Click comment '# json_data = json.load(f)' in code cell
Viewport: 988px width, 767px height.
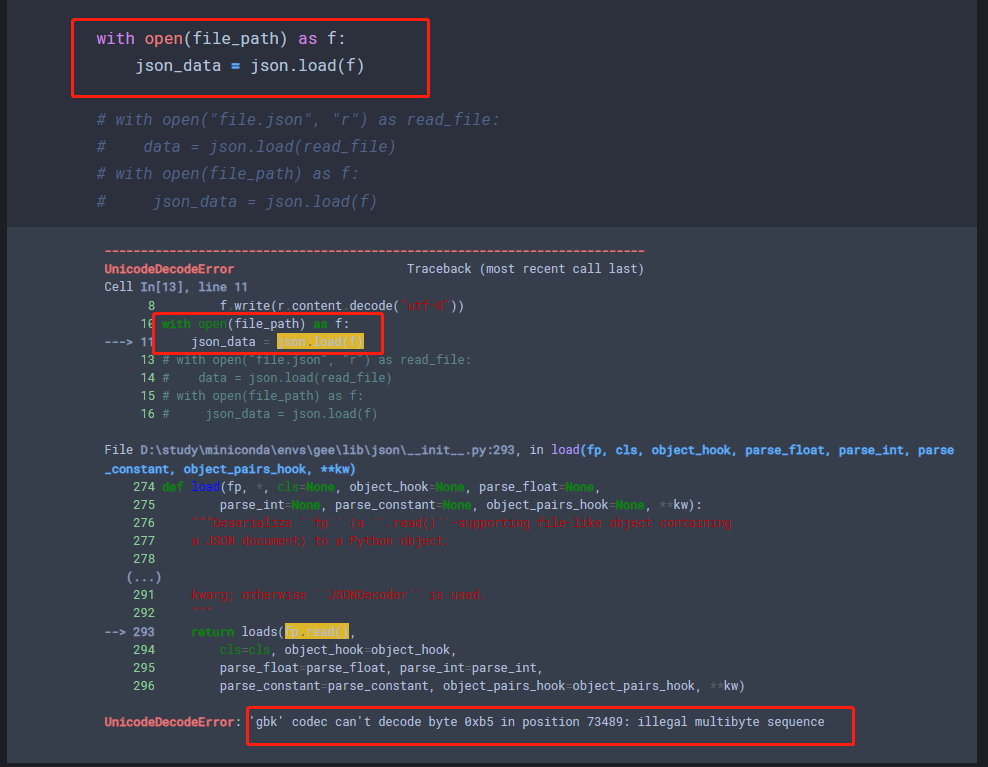(x=236, y=202)
